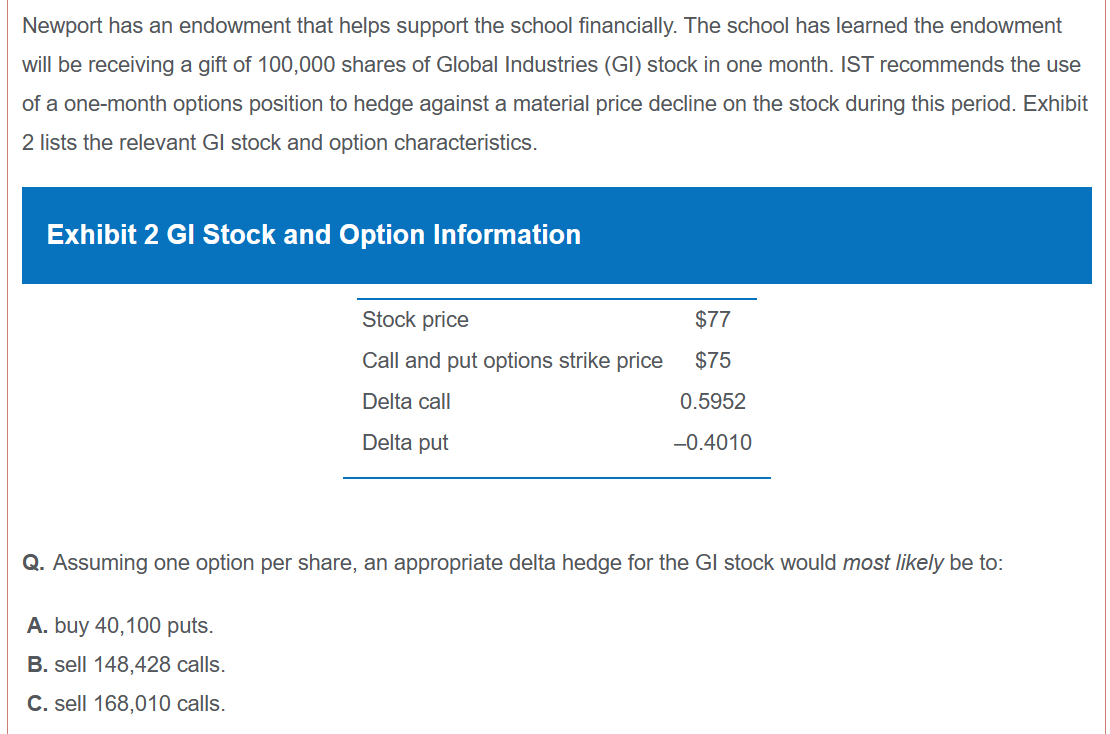Click the word 'Newport' starting the paragraph

(59, 26)
